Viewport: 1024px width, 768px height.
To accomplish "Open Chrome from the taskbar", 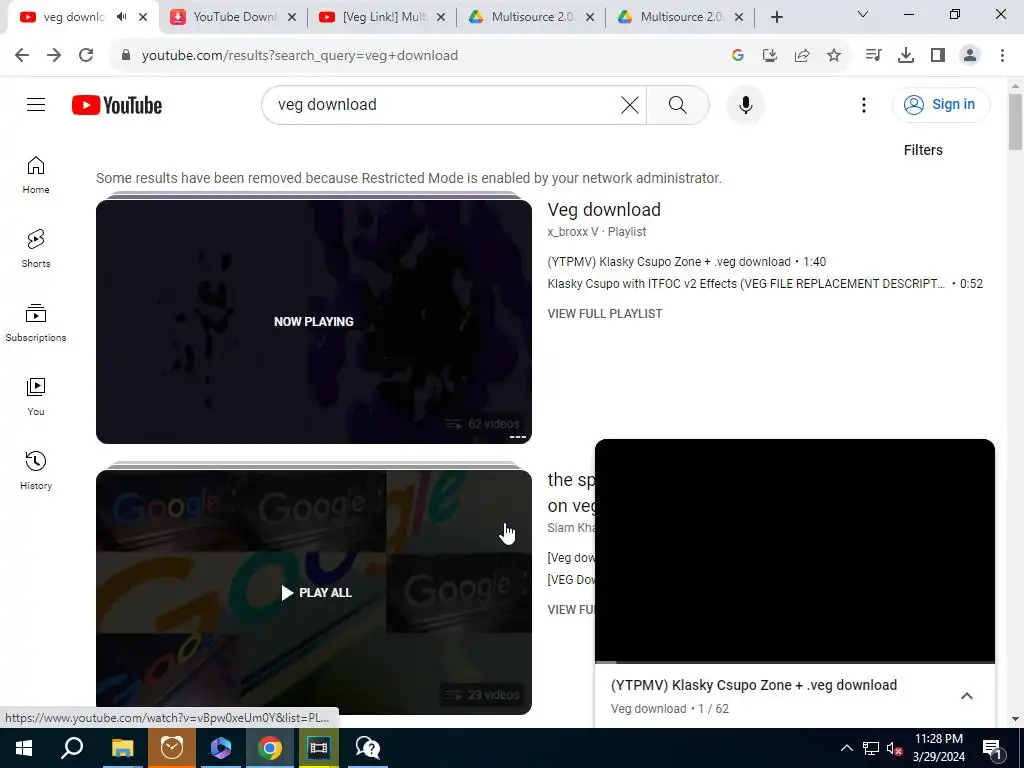I will point(270,748).
